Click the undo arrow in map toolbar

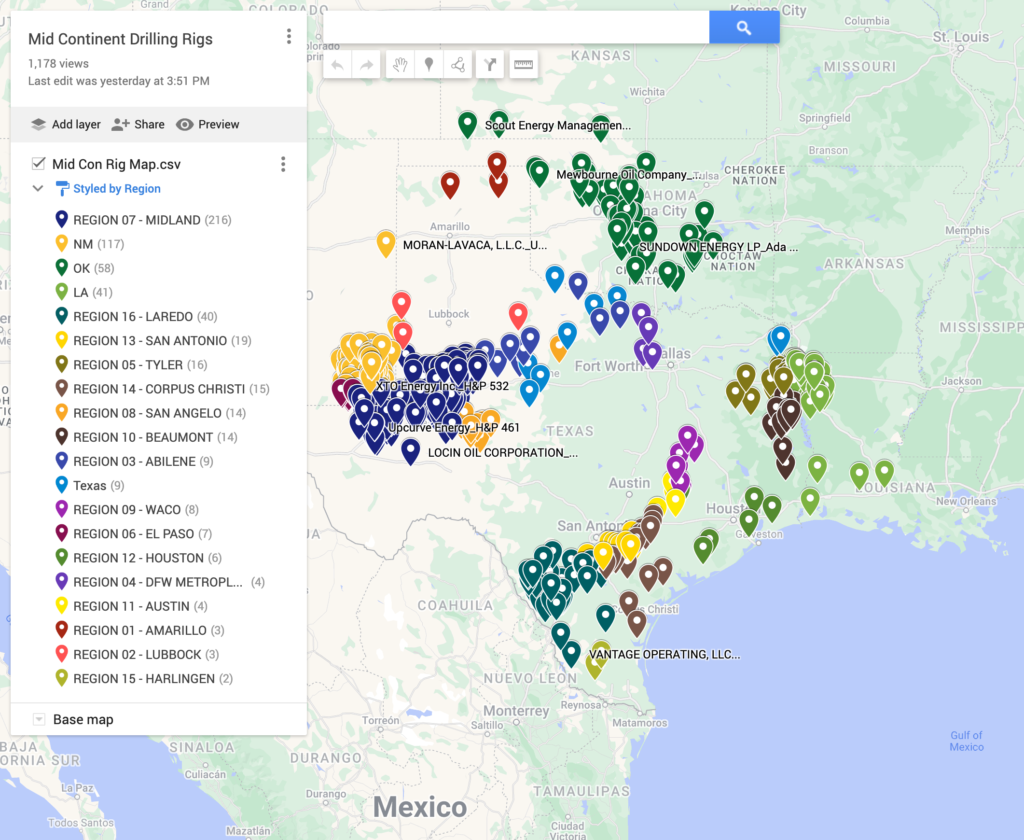pyautogui.click(x=337, y=65)
